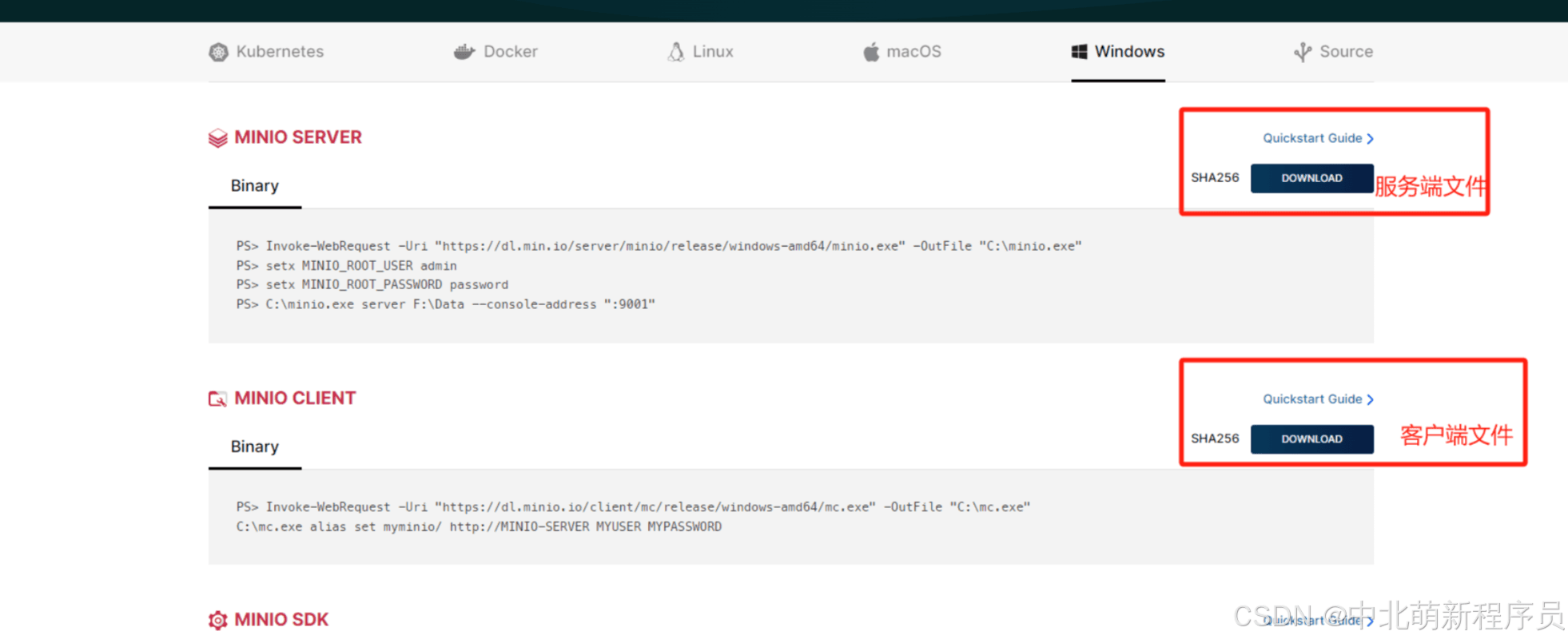Screen dimensions: 1568x643
Task: Click the Source branch icon
Action: point(1303,52)
